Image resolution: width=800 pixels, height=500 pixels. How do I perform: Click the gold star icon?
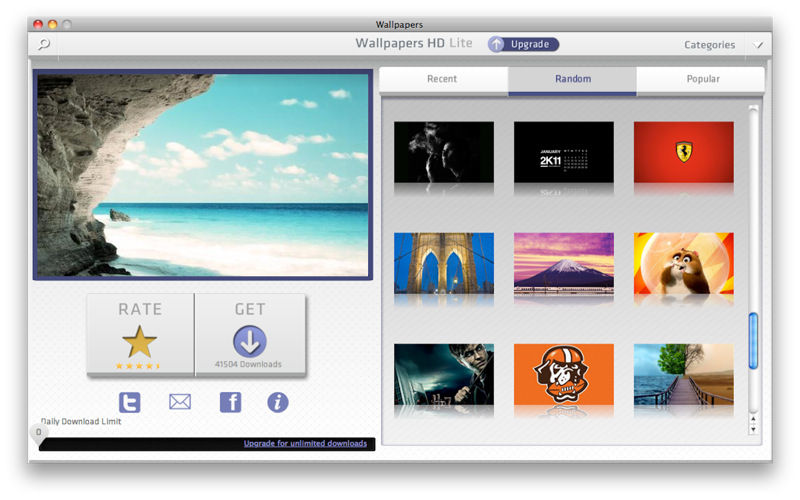(139, 342)
